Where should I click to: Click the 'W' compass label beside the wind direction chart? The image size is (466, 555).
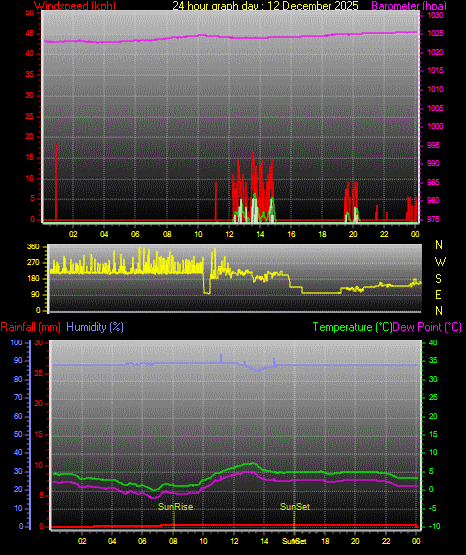pyautogui.click(x=440, y=262)
